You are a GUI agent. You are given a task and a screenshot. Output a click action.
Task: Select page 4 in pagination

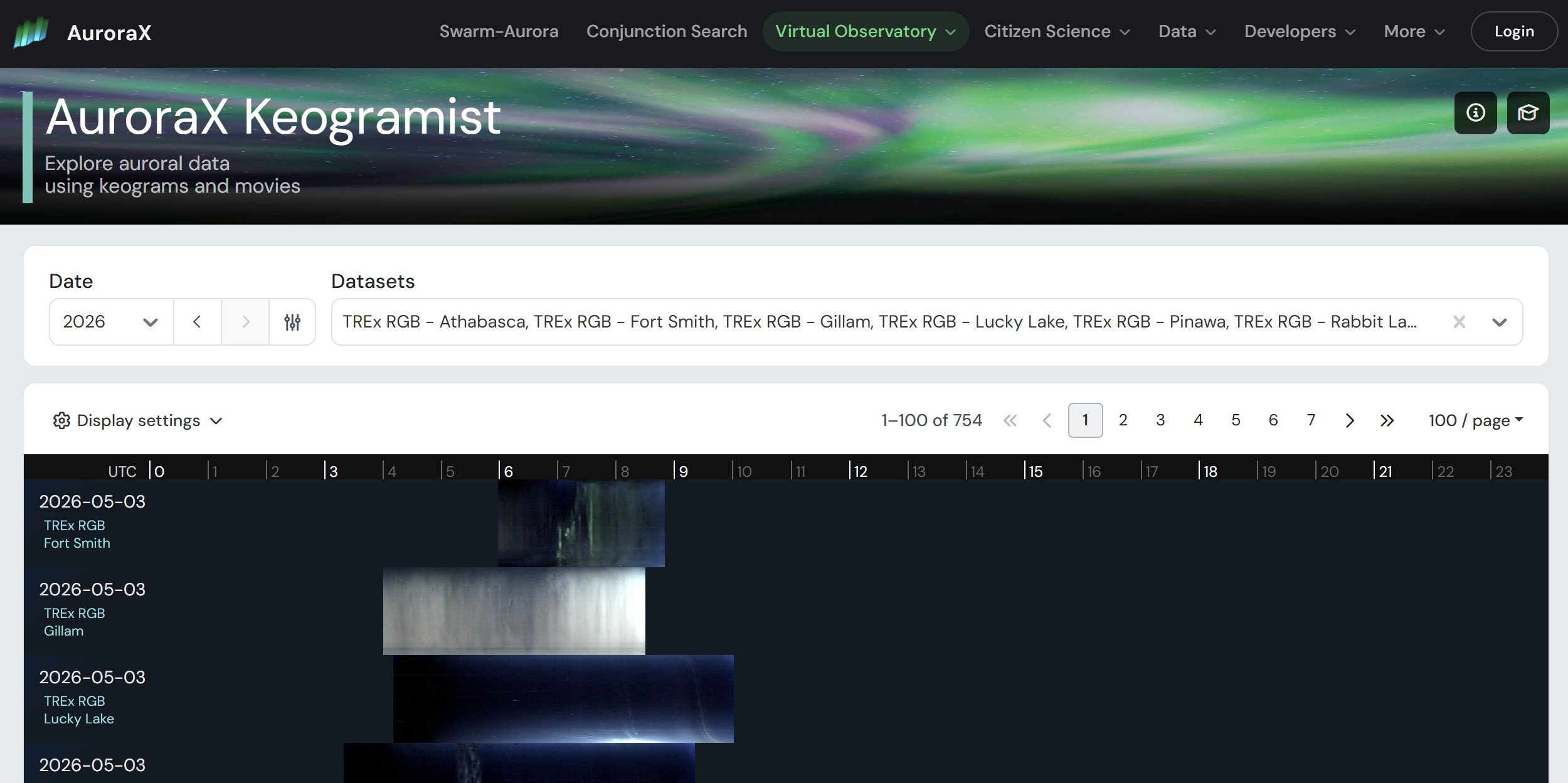click(x=1198, y=420)
